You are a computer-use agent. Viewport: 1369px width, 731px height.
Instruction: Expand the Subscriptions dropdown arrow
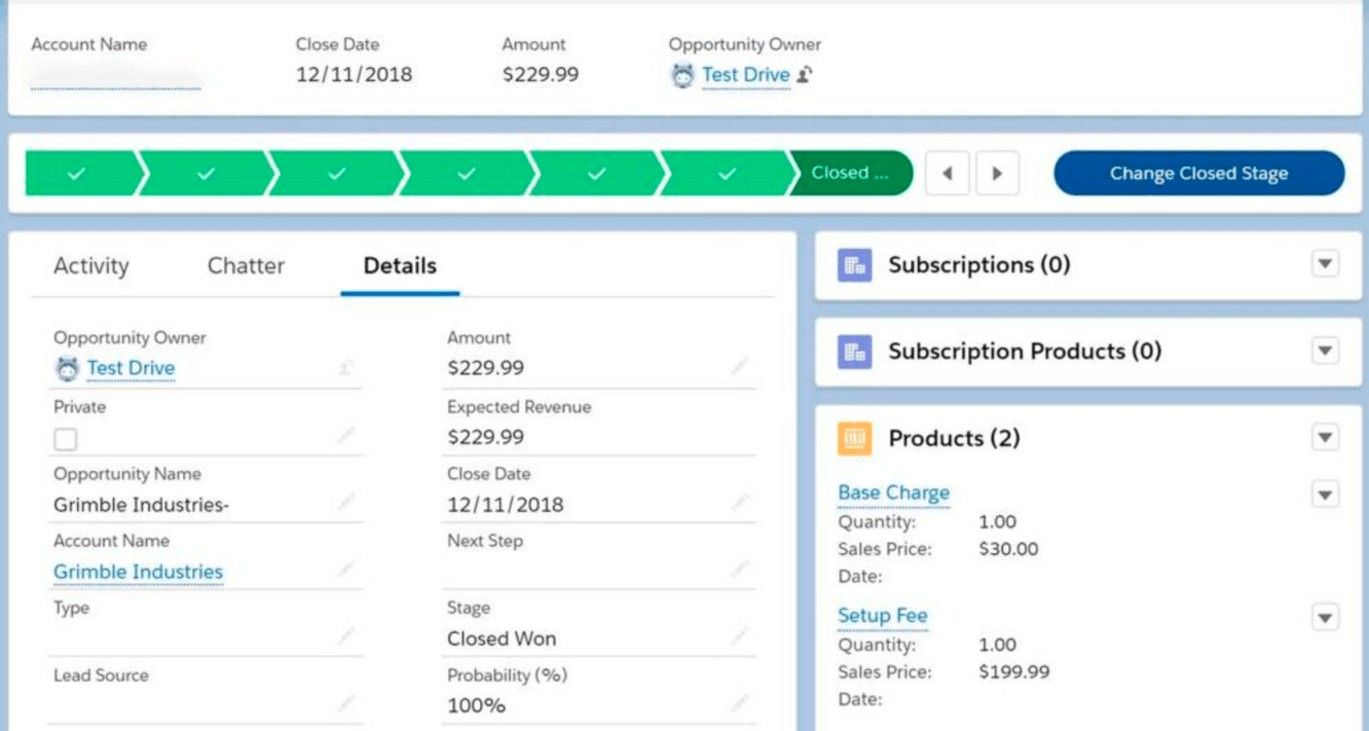tap(1324, 264)
